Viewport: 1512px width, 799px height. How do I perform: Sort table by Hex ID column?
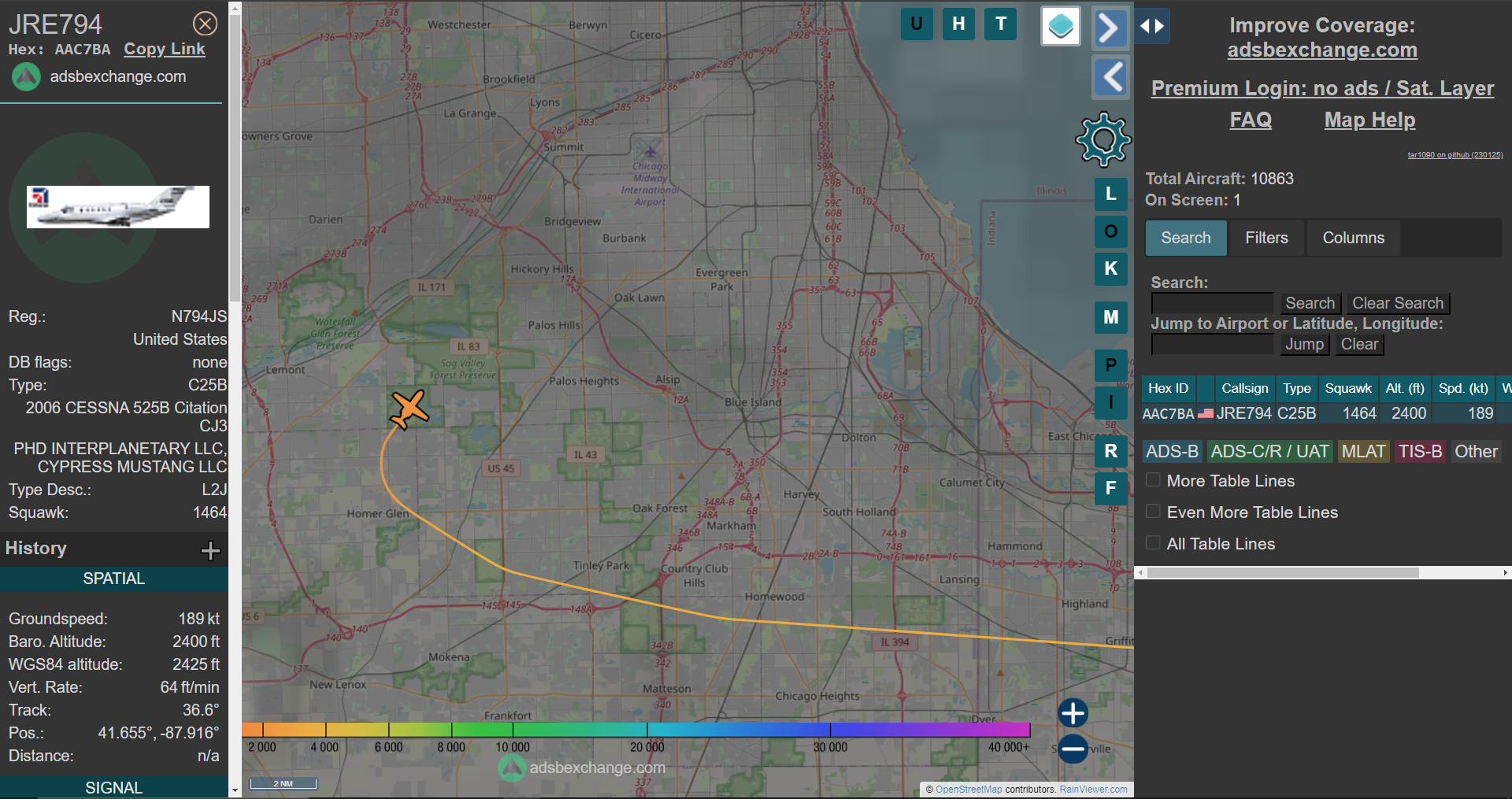click(x=1168, y=388)
